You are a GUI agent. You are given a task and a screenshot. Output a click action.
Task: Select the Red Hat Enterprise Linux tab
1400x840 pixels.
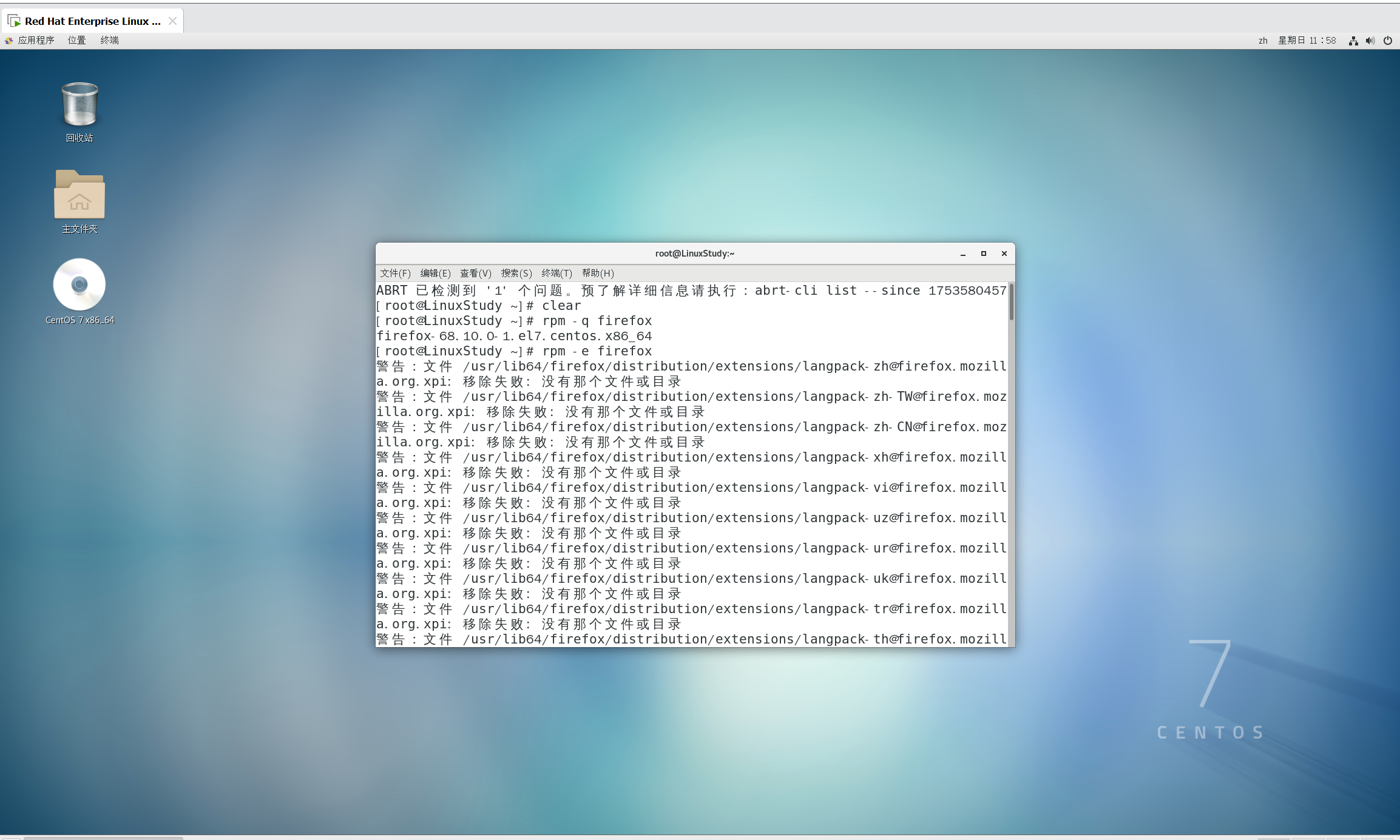click(93, 21)
